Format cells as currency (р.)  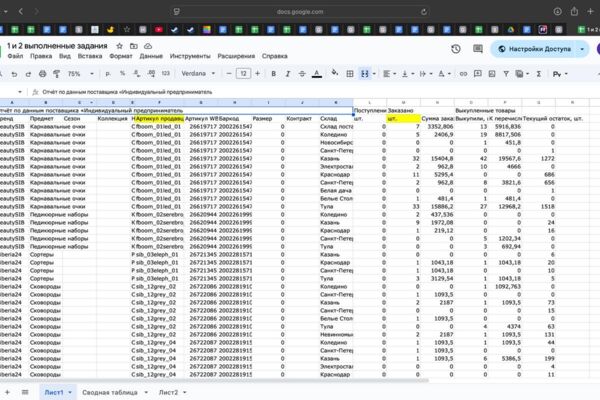[x=108, y=73]
